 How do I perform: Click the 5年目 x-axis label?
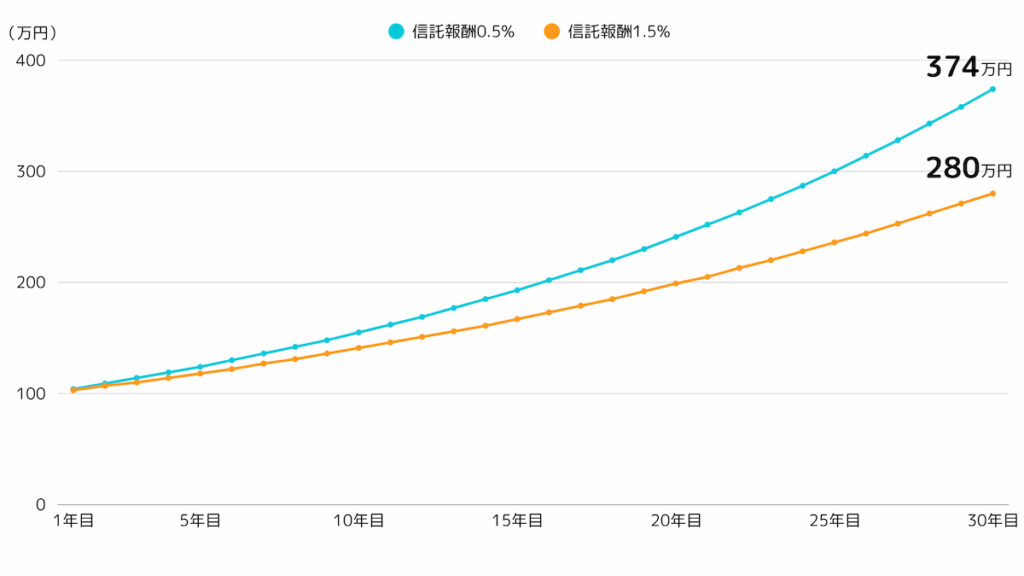click(x=200, y=520)
